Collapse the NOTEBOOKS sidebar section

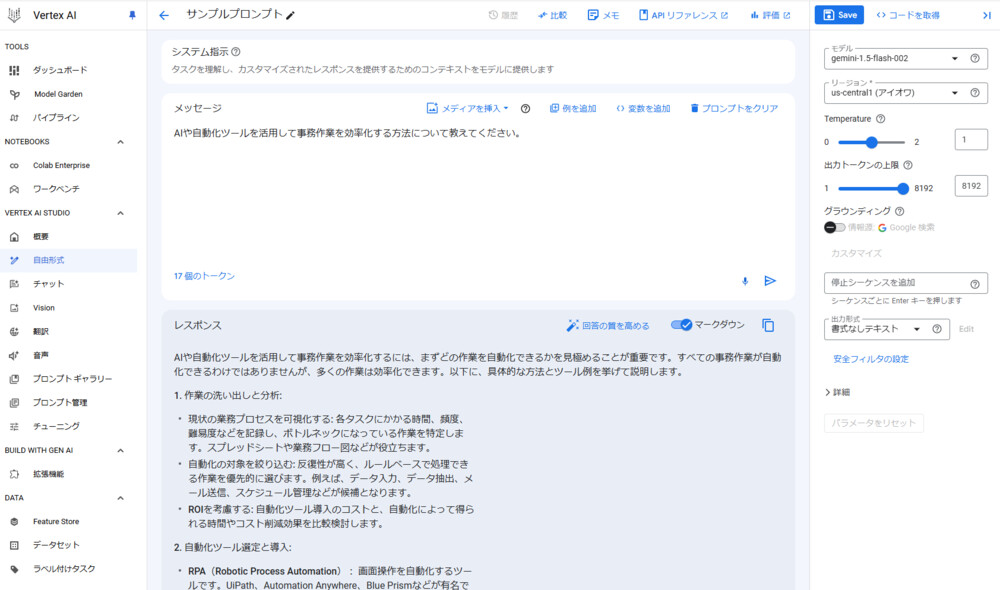pyautogui.click(x=121, y=142)
